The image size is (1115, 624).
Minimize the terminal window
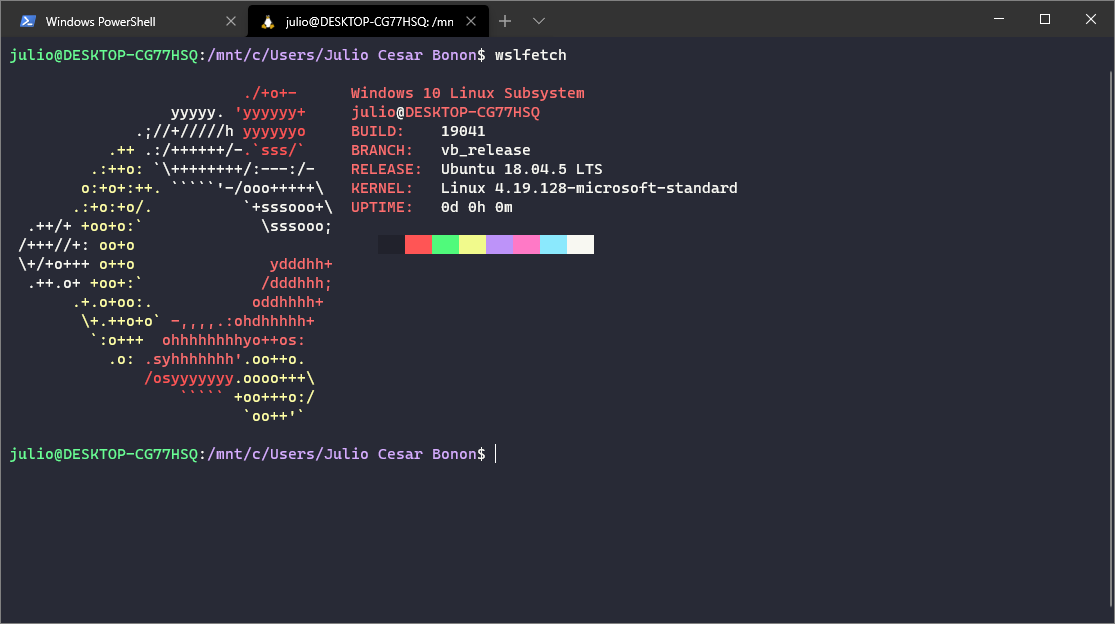999,19
